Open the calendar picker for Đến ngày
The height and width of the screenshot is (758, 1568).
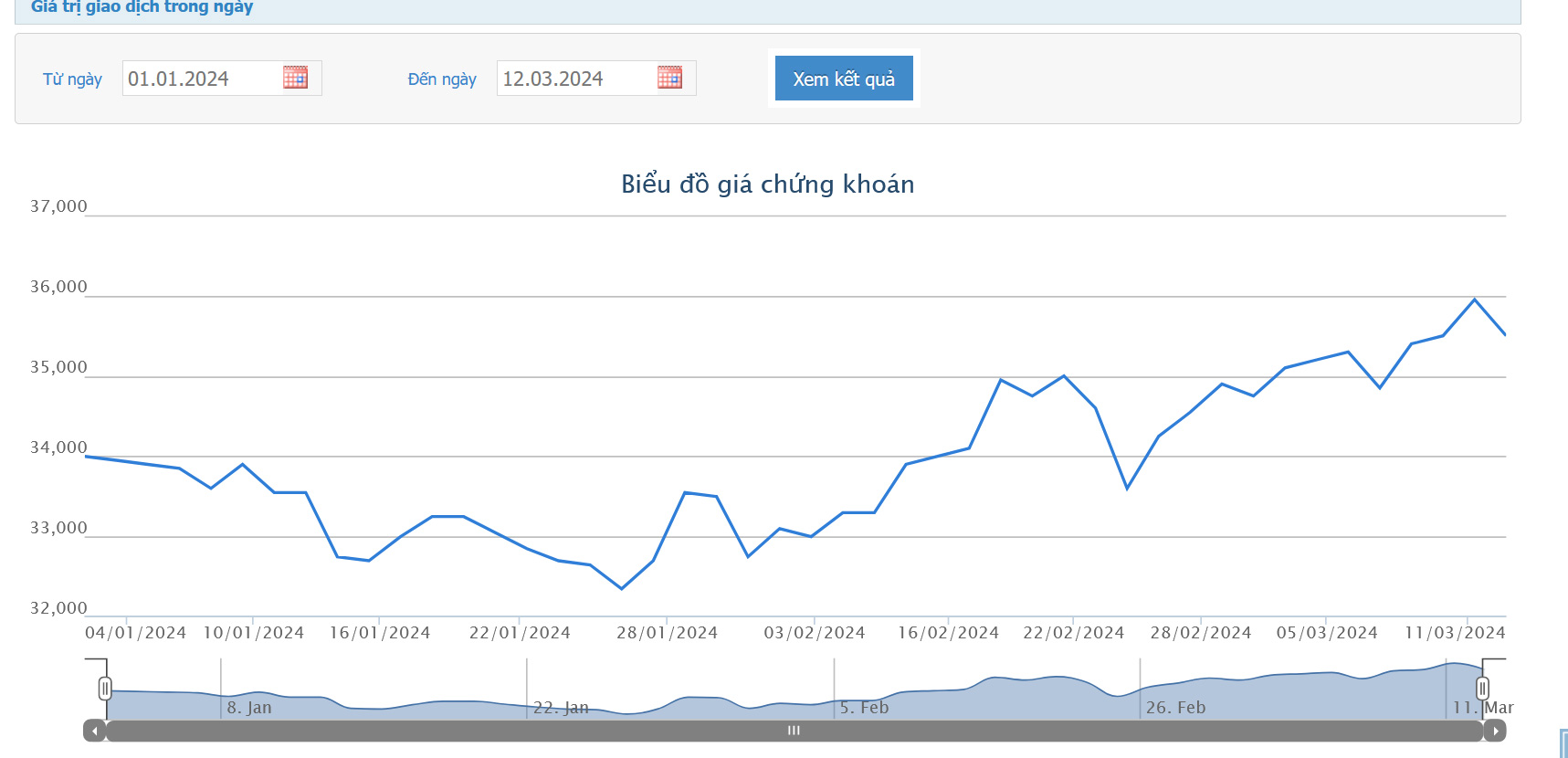[669, 78]
